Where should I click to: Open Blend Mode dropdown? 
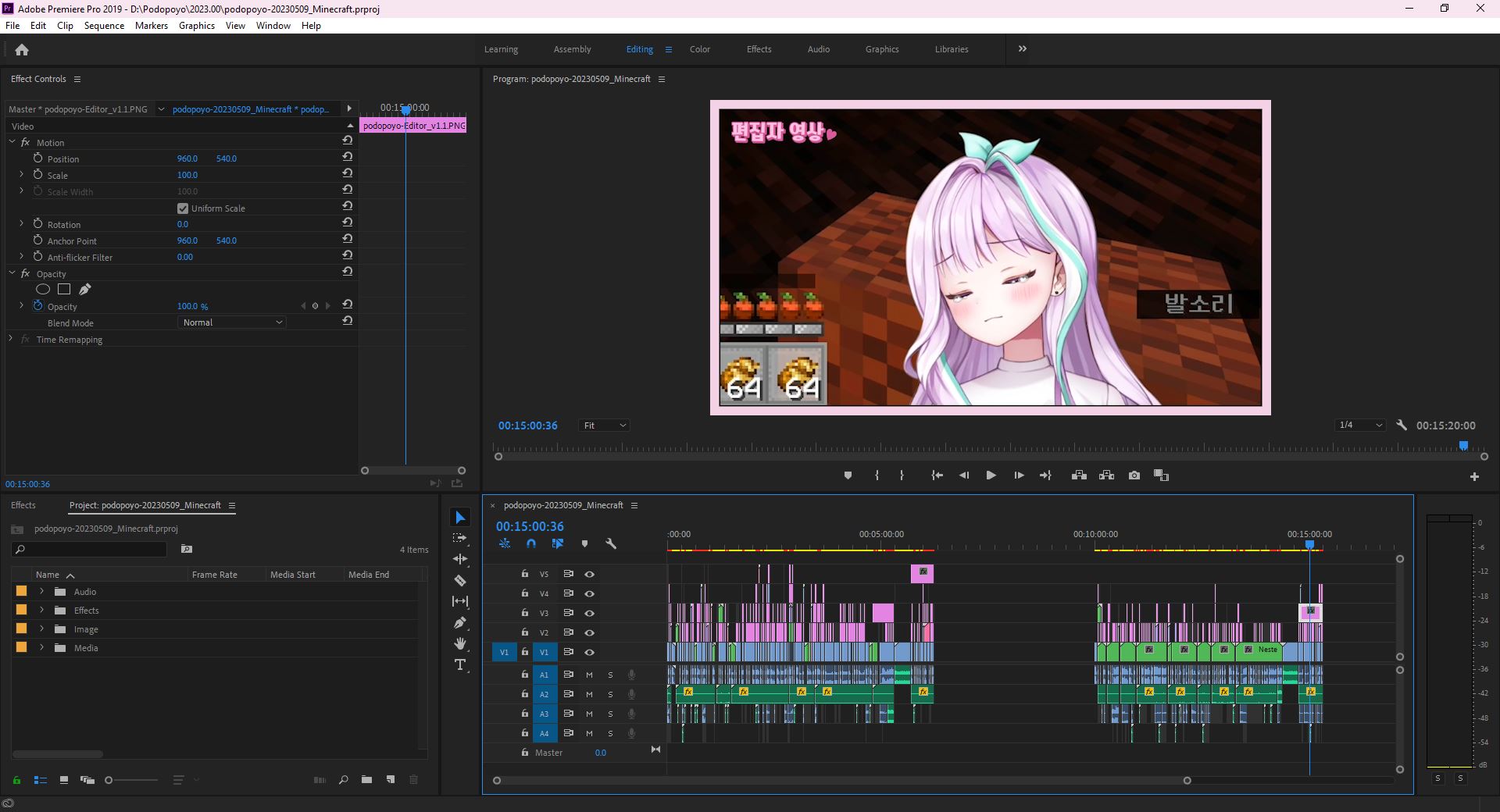232,322
